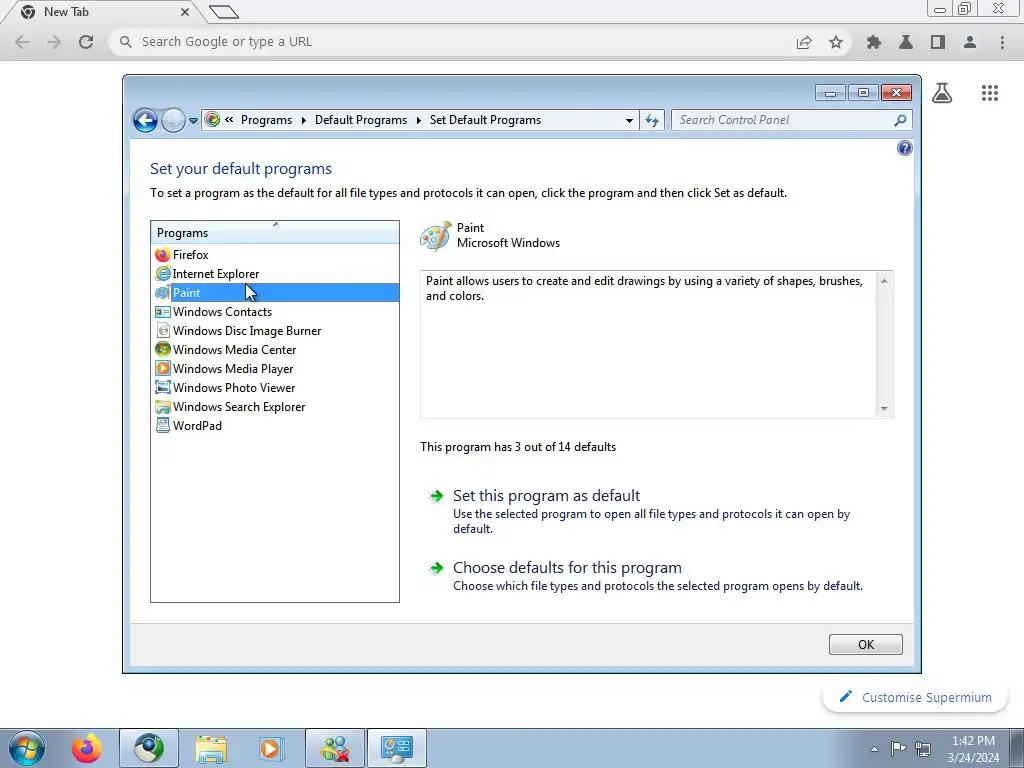
Task: Click Set Default Programs in the breadcrumb
Action: click(485, 120)
